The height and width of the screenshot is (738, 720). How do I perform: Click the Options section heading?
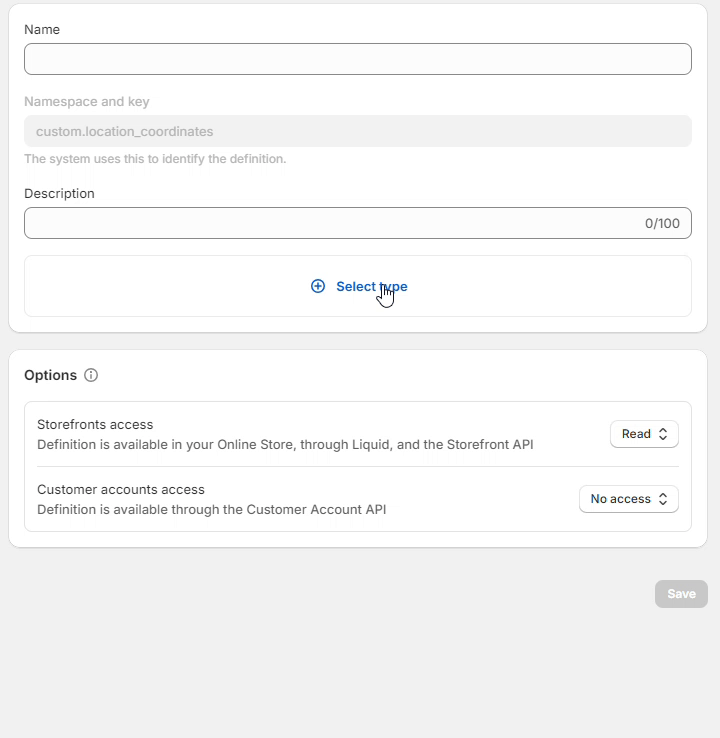50,375
